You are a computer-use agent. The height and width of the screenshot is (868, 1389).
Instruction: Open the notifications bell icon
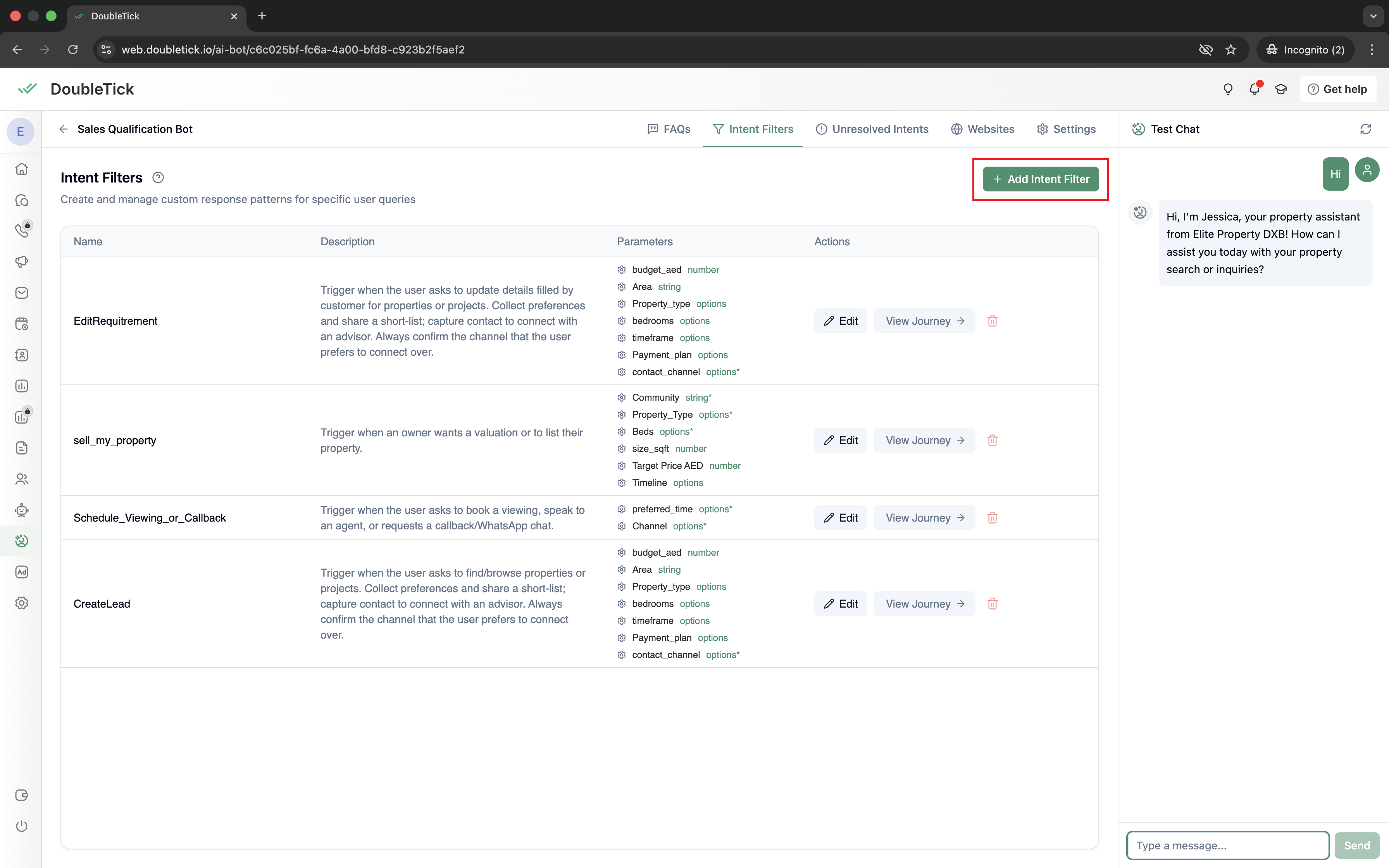coord(1254,89)
